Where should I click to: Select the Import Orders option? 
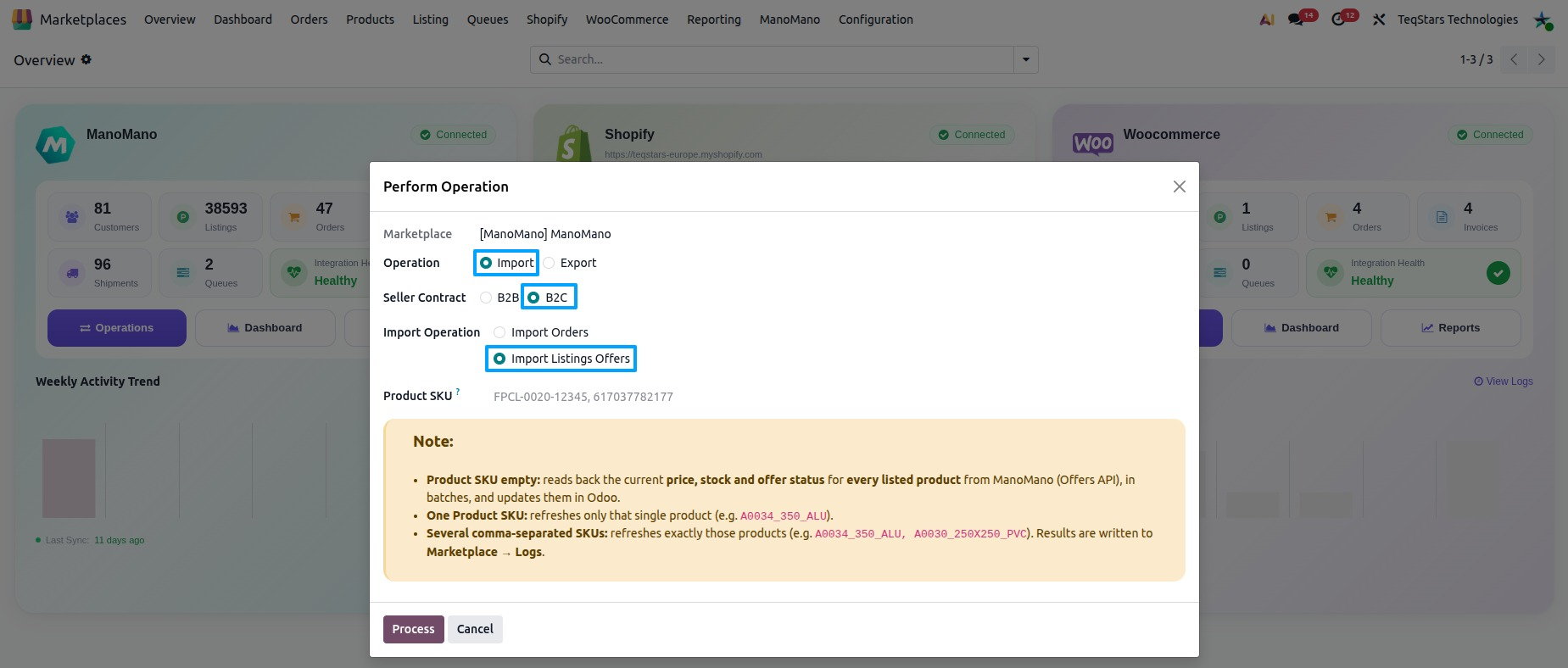(499, 332)
